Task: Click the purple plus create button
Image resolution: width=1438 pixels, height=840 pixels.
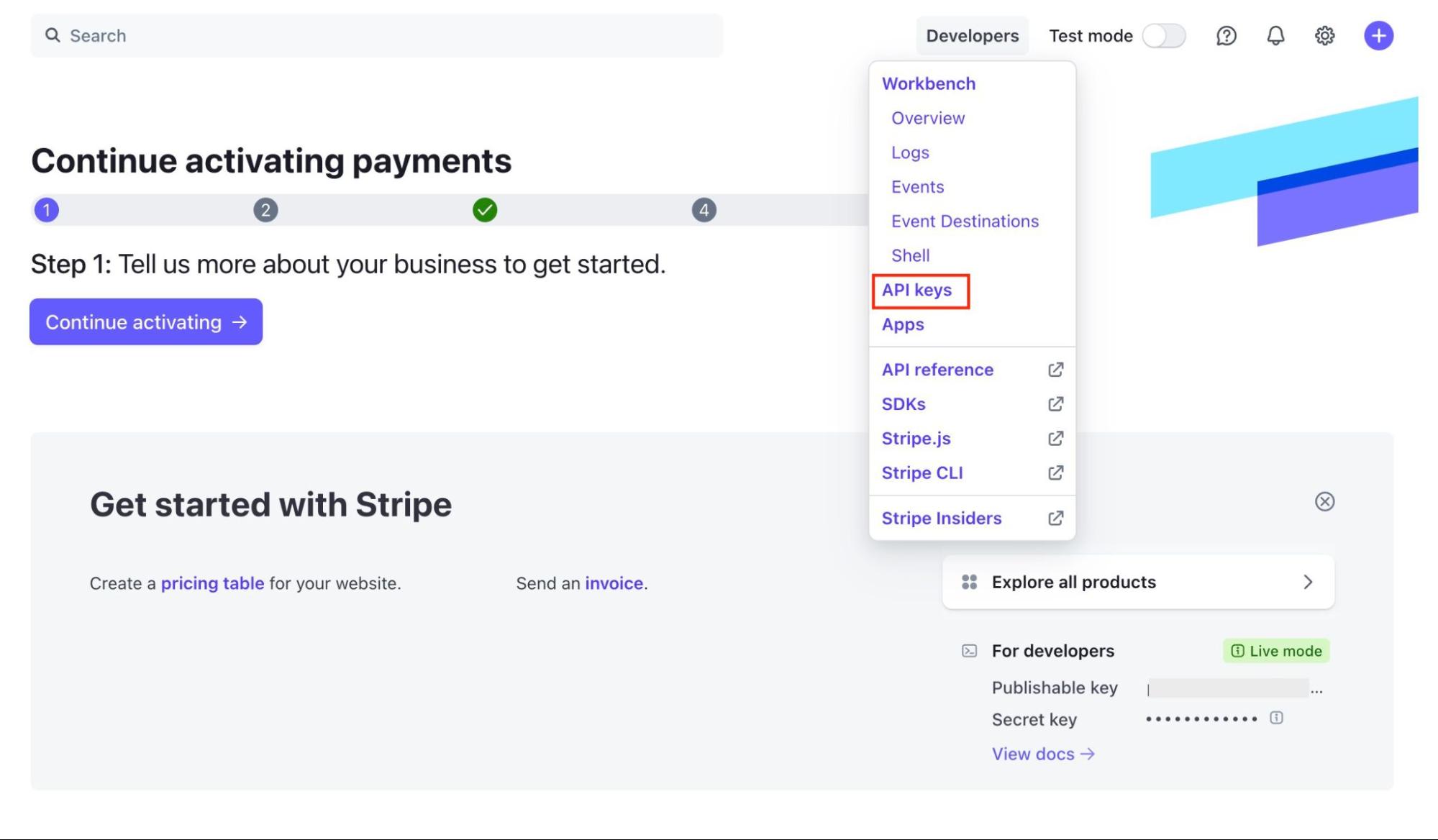Action: [x=1378, y=36]
